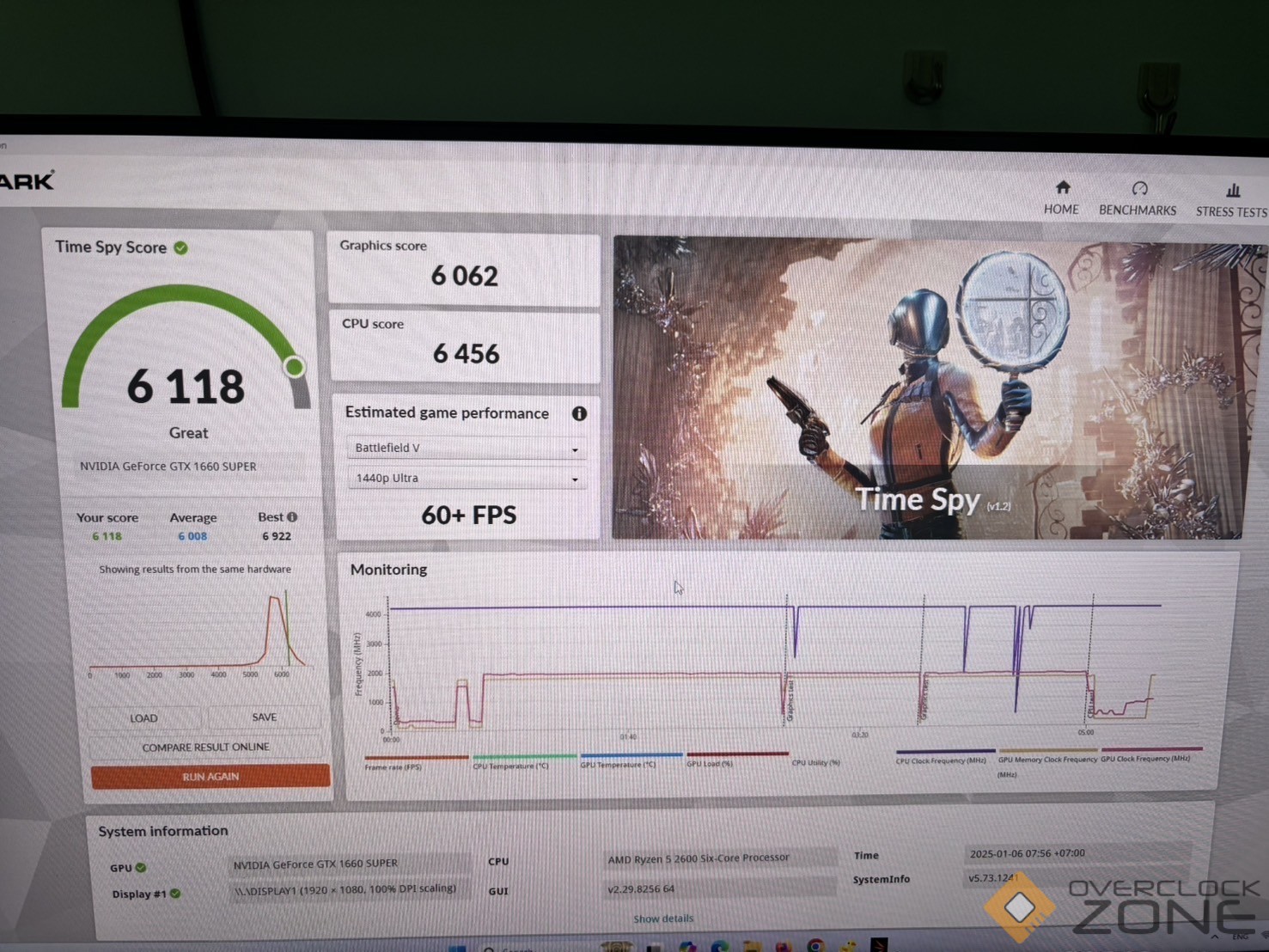The width and height of the screenshot is (1269, 952).
Task: Click the green check next to Display #1
Action: tap(175, 894)
